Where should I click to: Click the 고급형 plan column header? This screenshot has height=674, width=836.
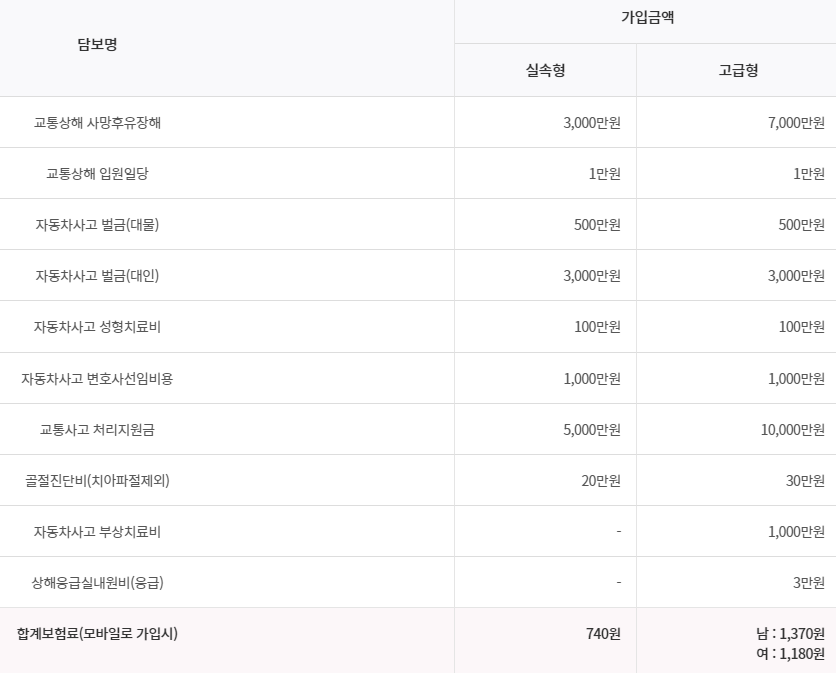point(738,70)
